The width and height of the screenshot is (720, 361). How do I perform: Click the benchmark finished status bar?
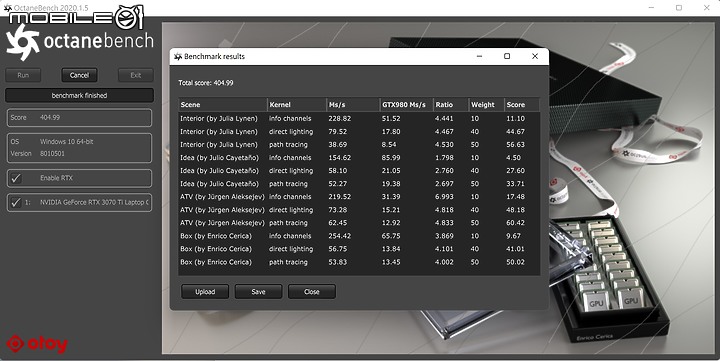point(79,96)
